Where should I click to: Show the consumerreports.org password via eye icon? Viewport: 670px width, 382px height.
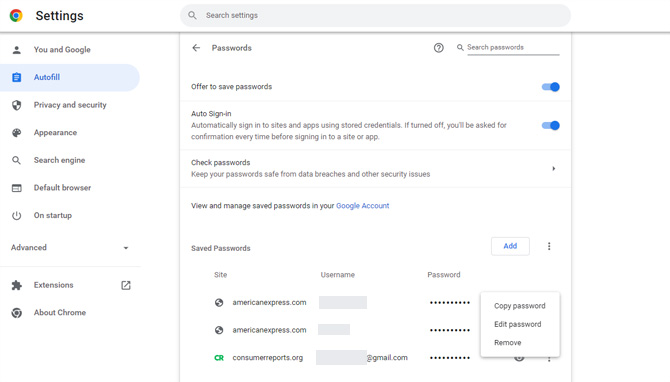tap(519, 358)
